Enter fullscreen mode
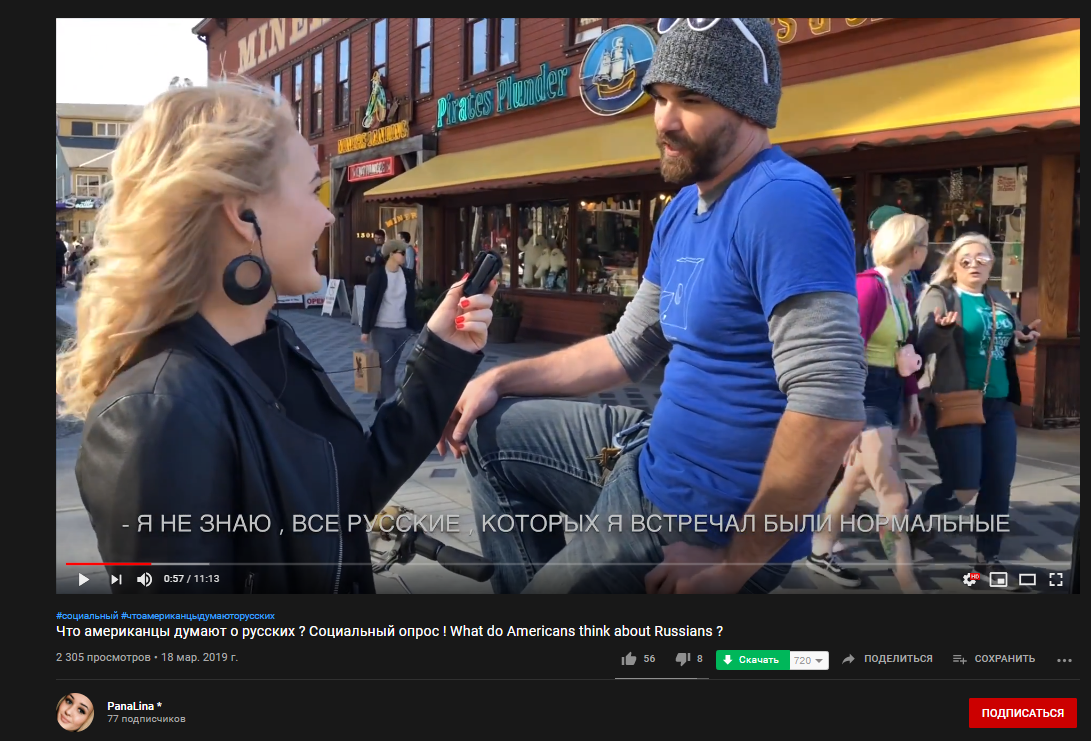Image resolution: width=1091 pixels, height=741 pixels. [1056, 578]
